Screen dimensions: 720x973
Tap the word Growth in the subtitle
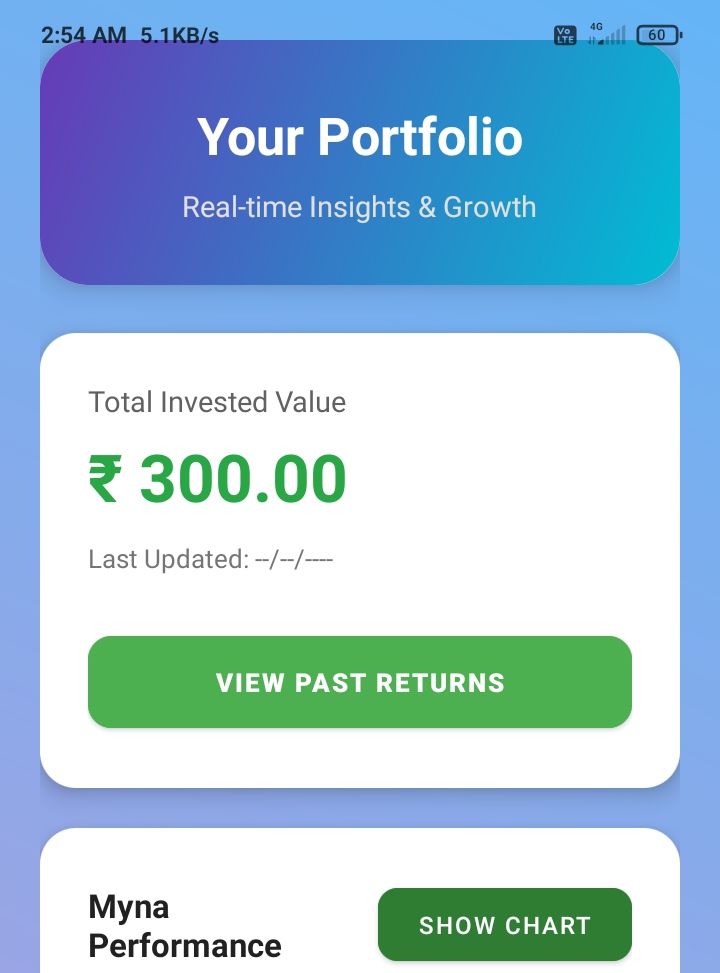click(x=490, y=207)
